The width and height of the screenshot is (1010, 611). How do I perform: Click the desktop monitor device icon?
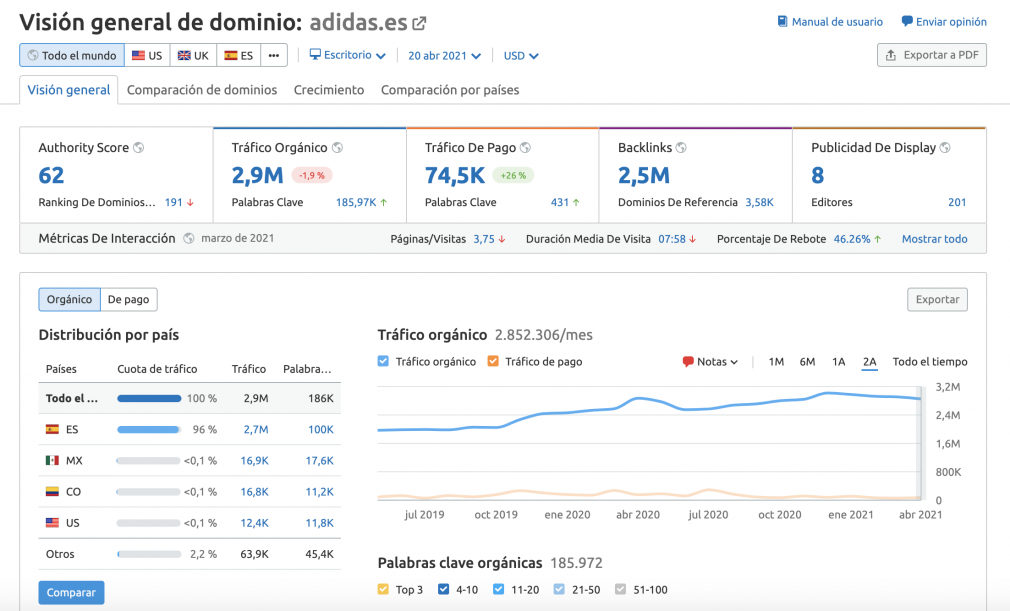315,55
